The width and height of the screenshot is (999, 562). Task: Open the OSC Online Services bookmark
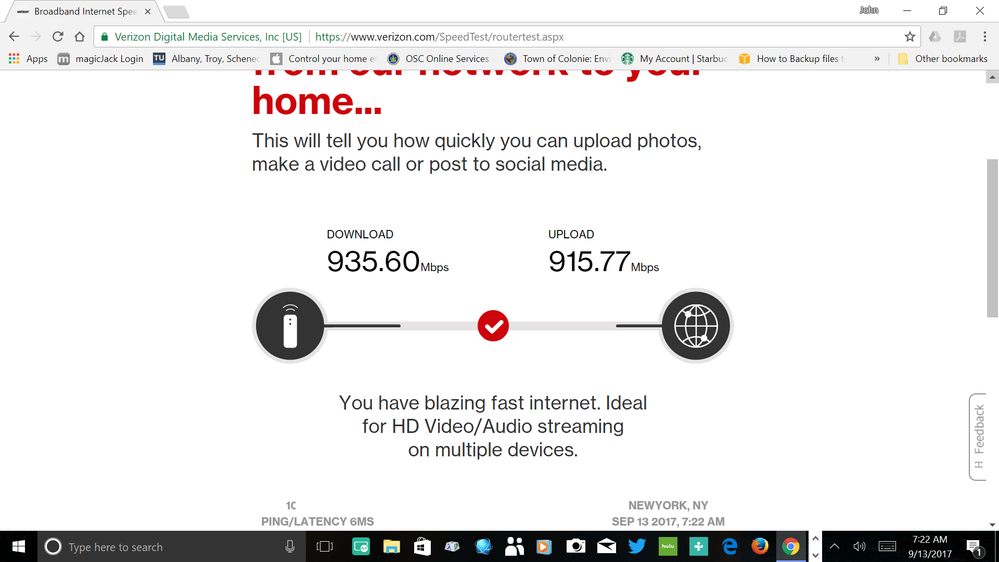(x=438, y=59)
